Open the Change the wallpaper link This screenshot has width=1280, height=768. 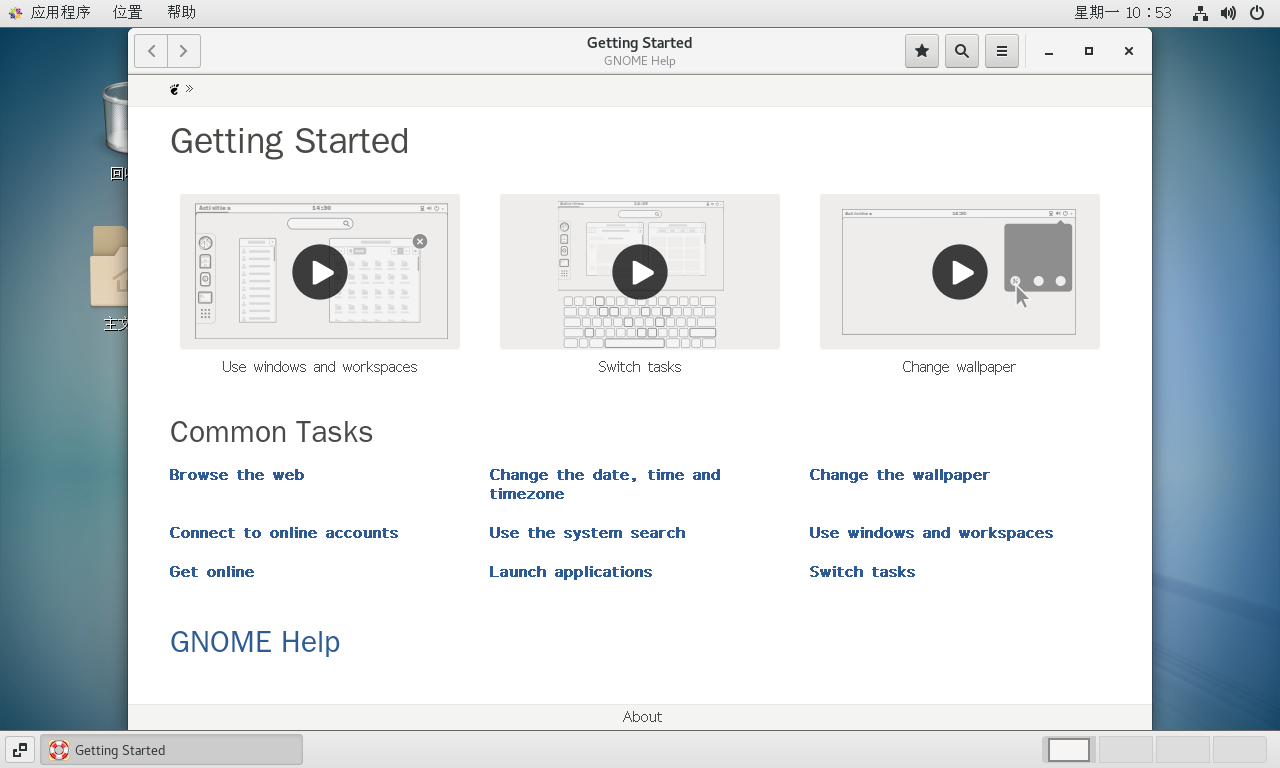point(900,475)
